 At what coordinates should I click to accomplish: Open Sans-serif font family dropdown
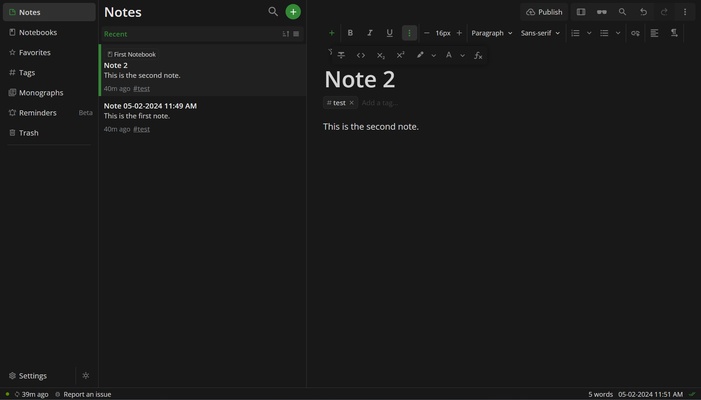tap(540, 33)
